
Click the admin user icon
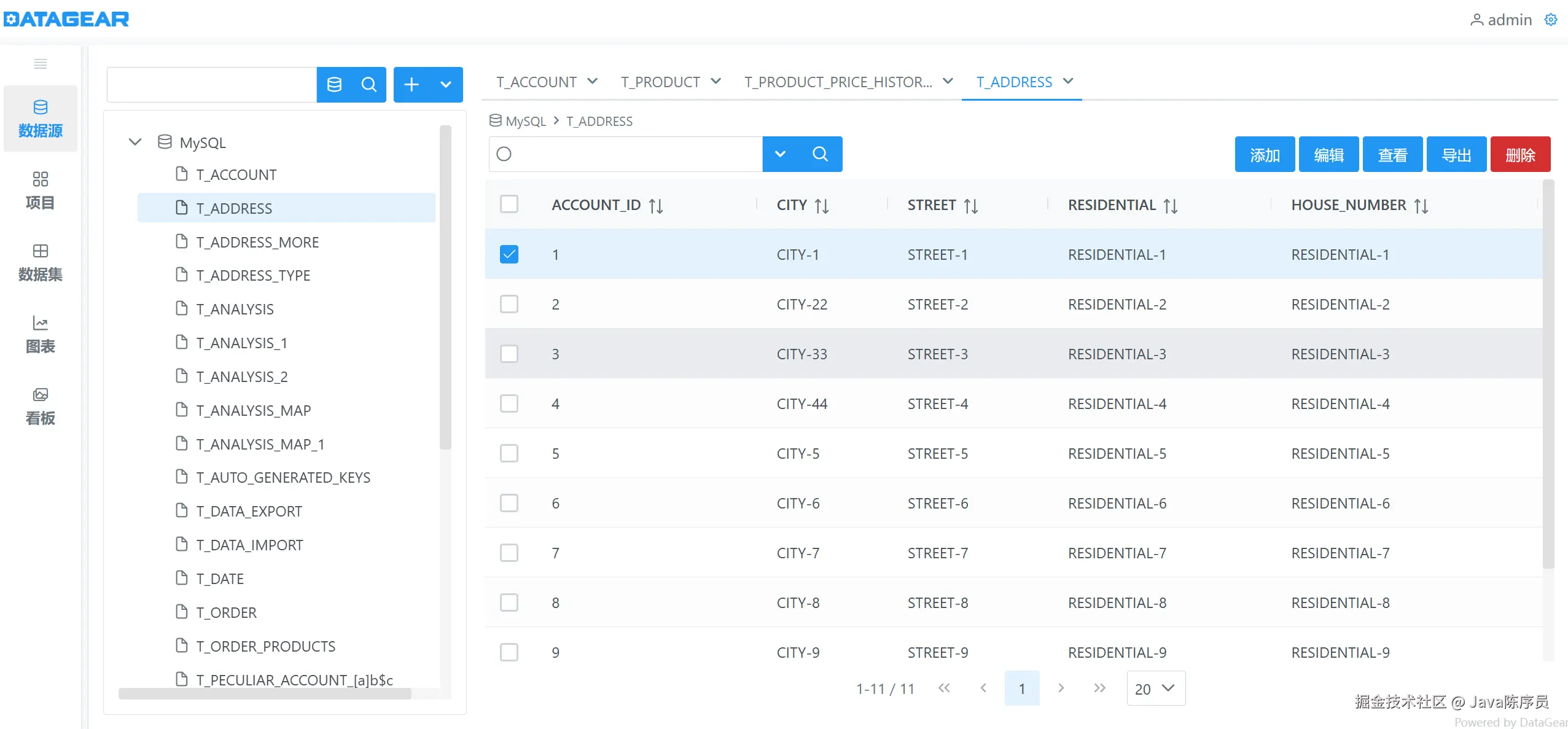1477,20
